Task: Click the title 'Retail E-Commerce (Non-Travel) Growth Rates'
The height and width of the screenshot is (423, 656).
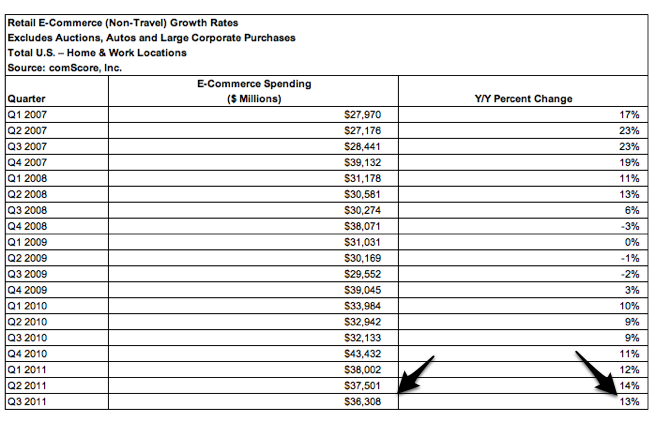Action: point(124,21)
